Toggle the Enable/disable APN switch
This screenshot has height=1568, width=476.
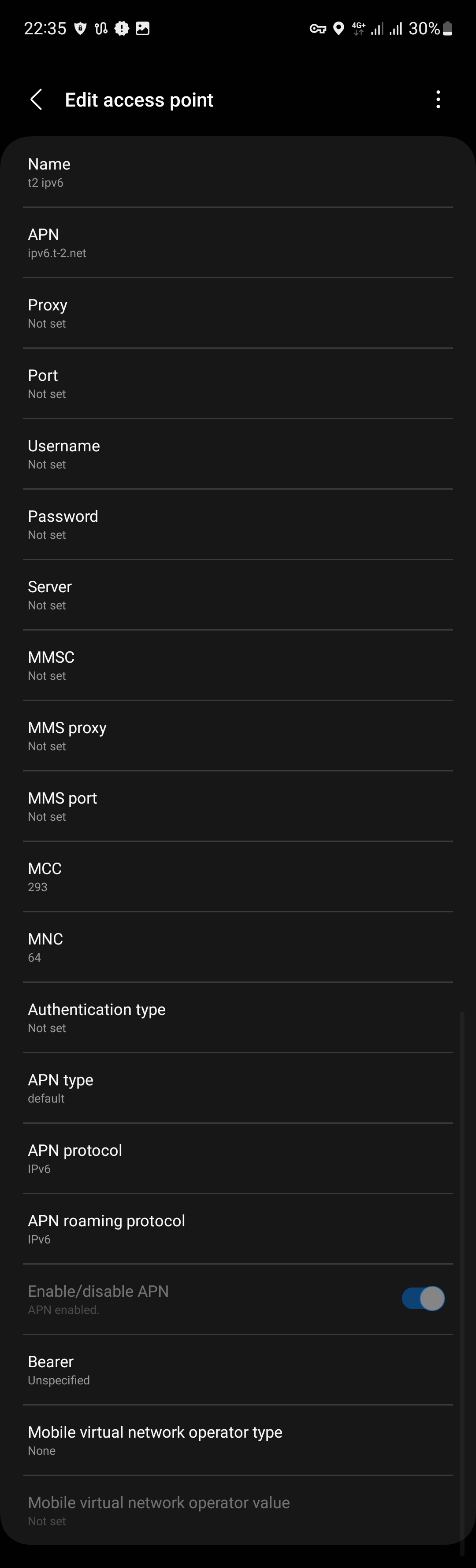tap(423, 1299)
